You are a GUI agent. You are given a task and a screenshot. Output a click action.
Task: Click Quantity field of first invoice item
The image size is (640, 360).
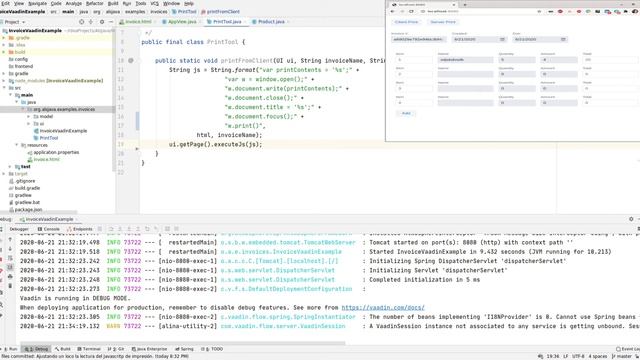[x=517, y=60]
